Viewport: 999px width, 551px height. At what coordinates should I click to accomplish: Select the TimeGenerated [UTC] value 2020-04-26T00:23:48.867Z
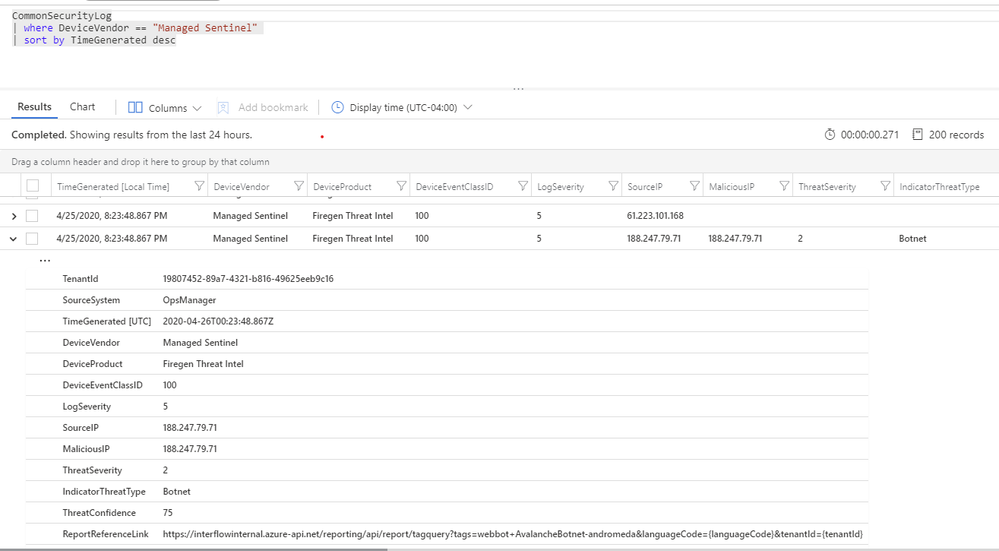[218, 322]
